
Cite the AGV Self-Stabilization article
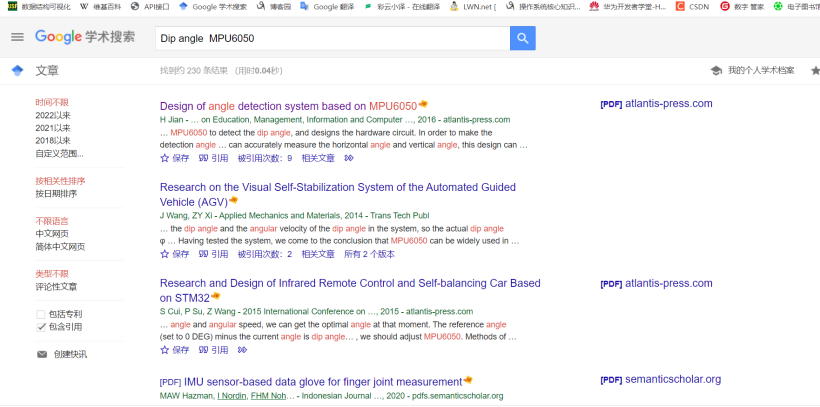(213, 254)
